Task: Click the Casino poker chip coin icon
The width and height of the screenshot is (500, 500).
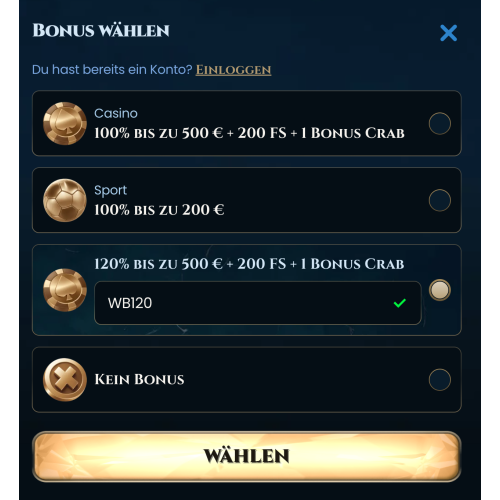Action: point(65,123)
